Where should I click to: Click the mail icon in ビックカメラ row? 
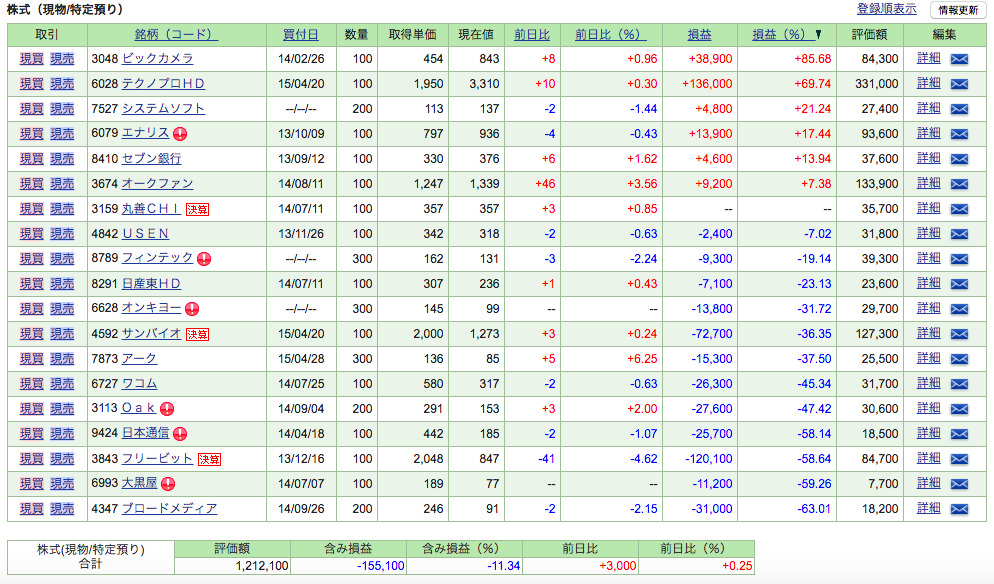pyautogui.click(x=959, y=59)
